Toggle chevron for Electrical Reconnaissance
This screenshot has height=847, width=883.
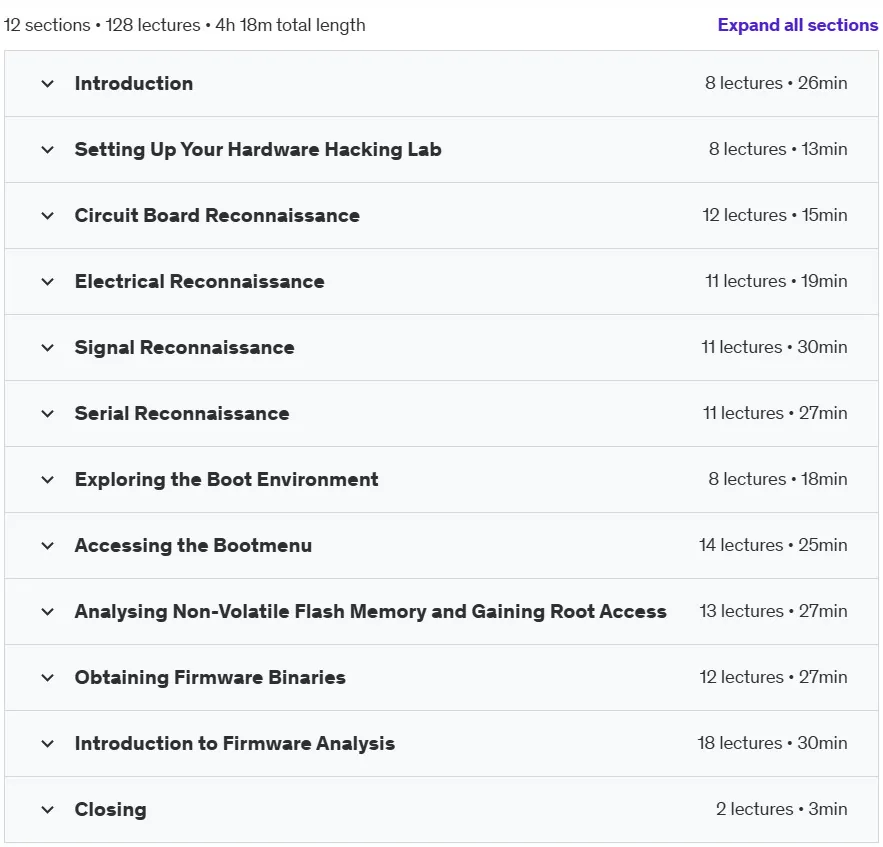click(x=48, y=282)
